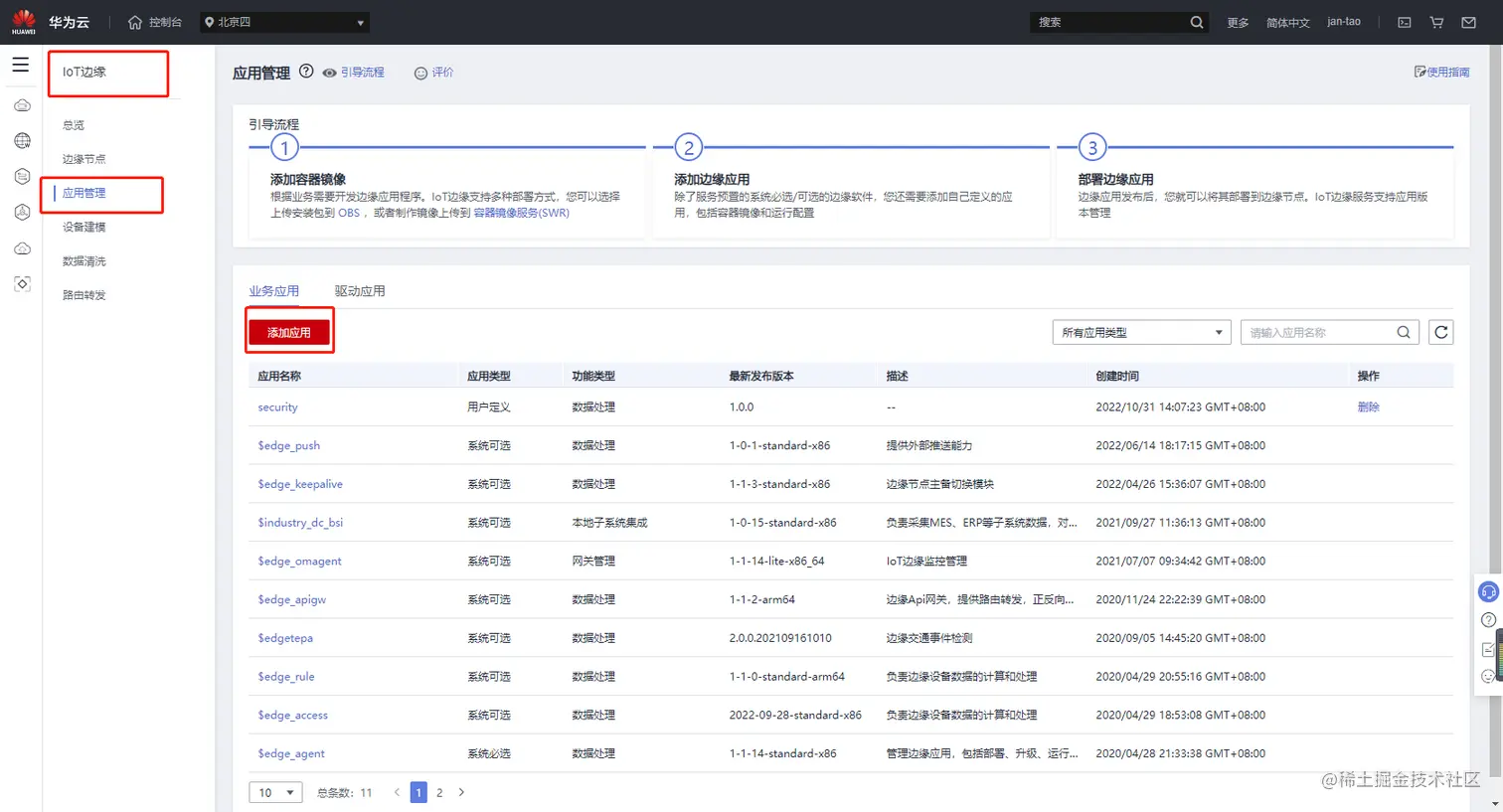Screen dimensions: 1503x812
Task: Click the 创建时间 column header
Action: coord(1117,376)
